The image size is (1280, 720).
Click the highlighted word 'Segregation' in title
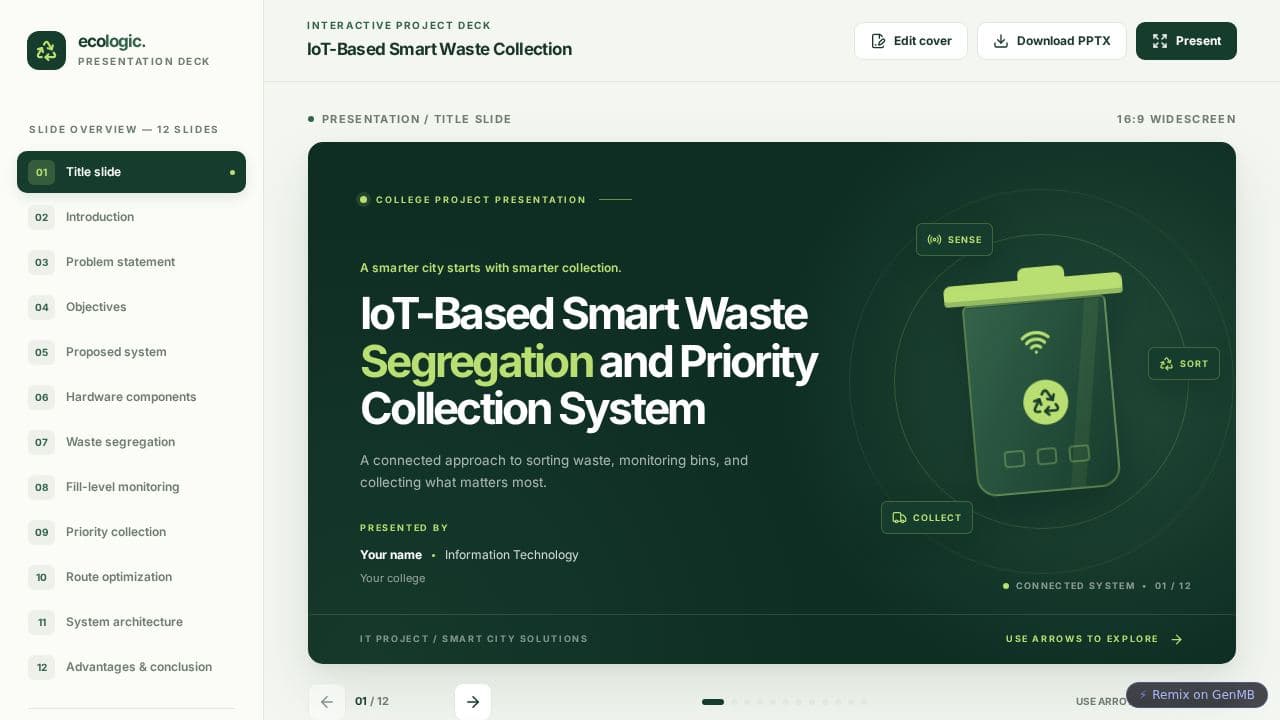point(476,362)
